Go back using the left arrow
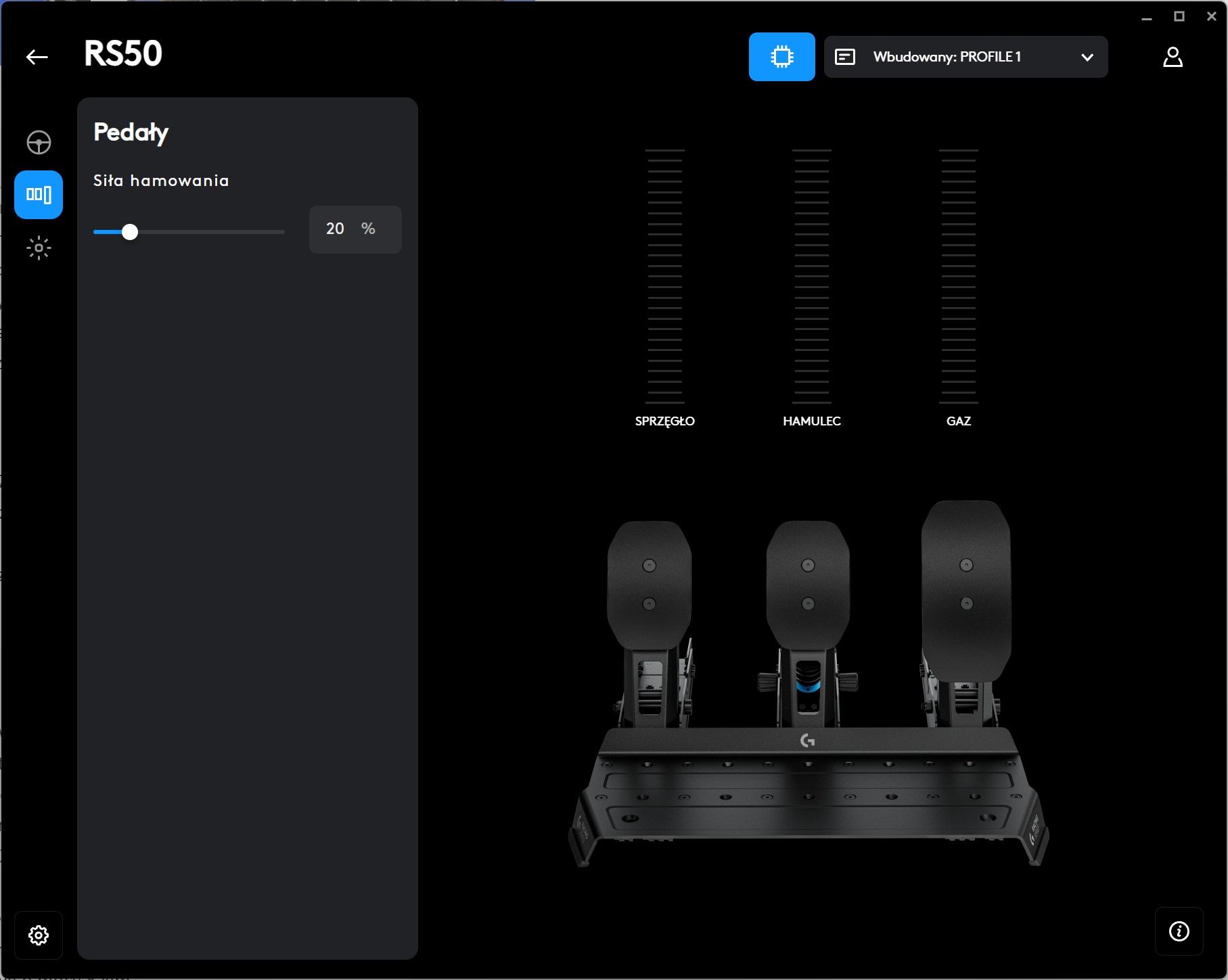Image resolution: width=1228 pixels, height=980 pixels. tap(37, 57)
